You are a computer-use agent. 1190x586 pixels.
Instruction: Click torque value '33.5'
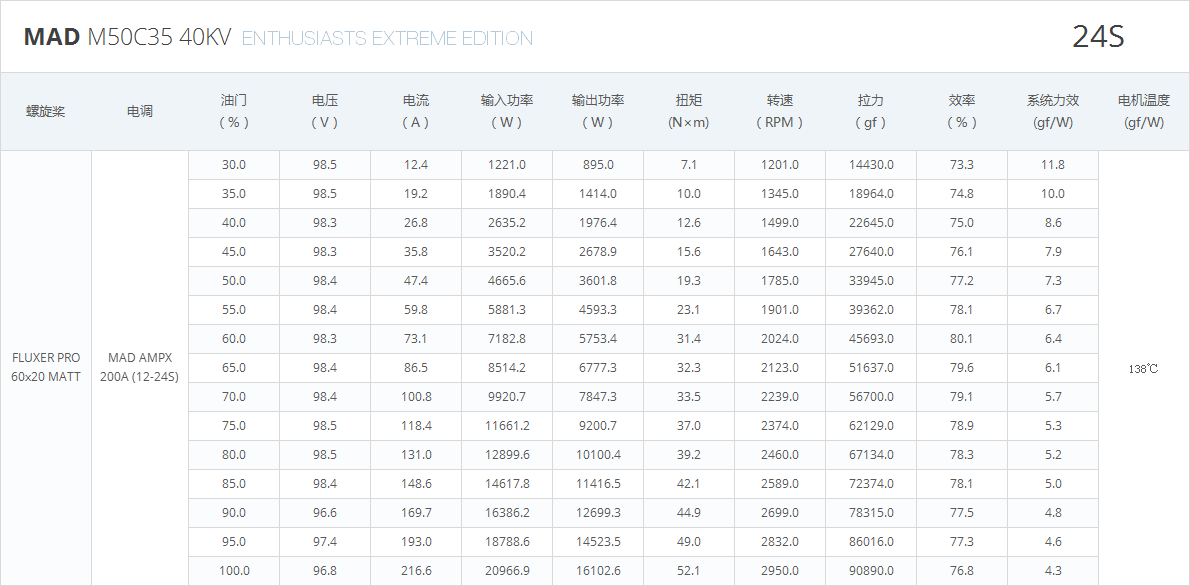[x=689, y=396]
